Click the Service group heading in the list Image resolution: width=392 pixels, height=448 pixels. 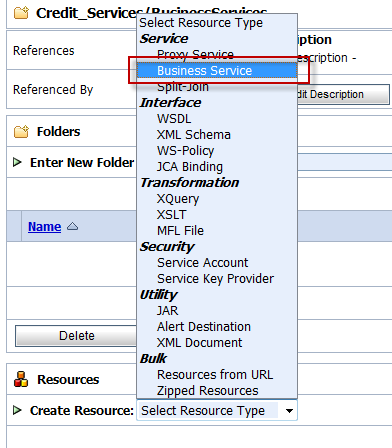pos(164,39)
